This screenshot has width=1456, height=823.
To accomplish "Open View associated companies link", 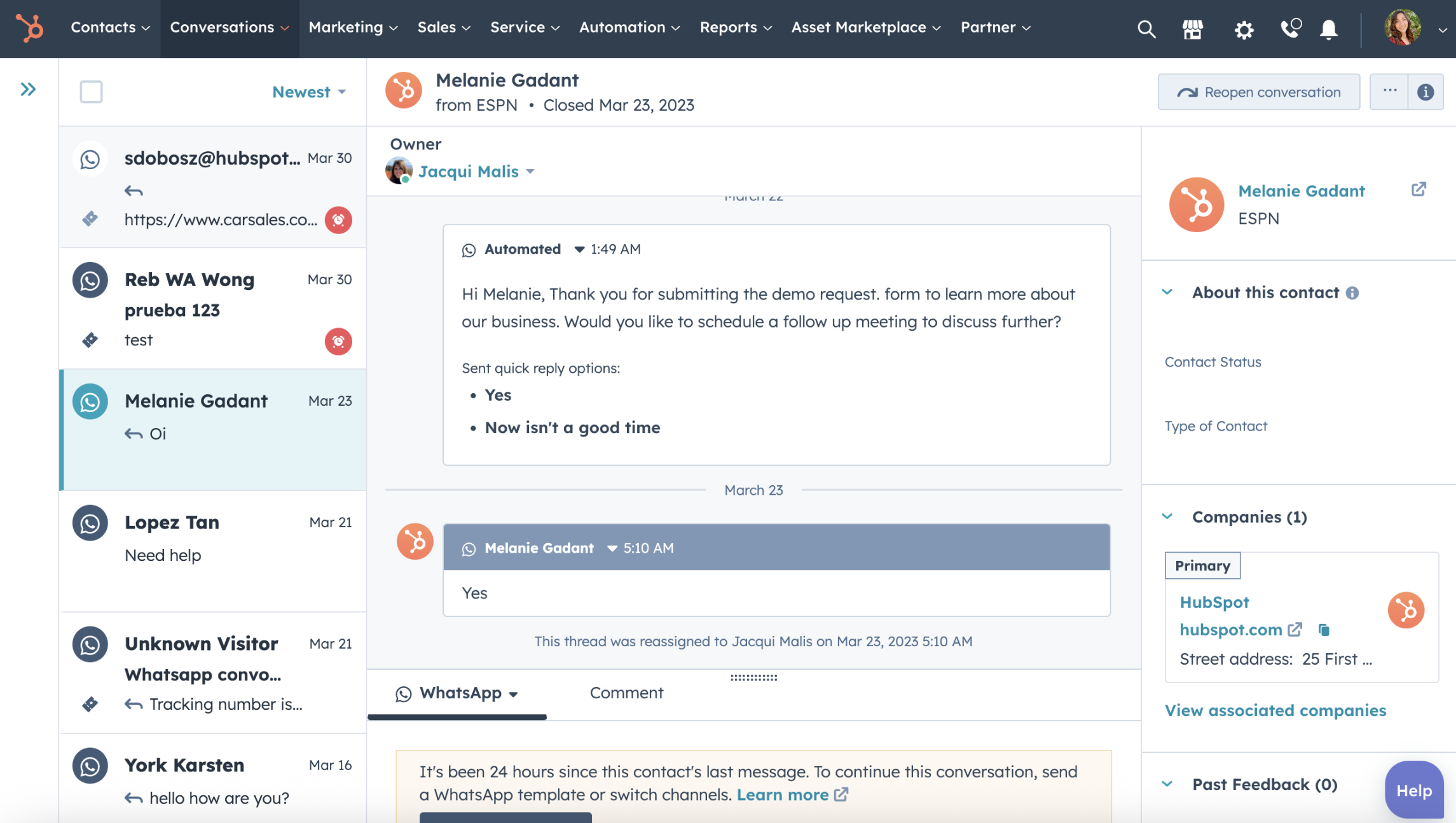I will point(1275,710).
